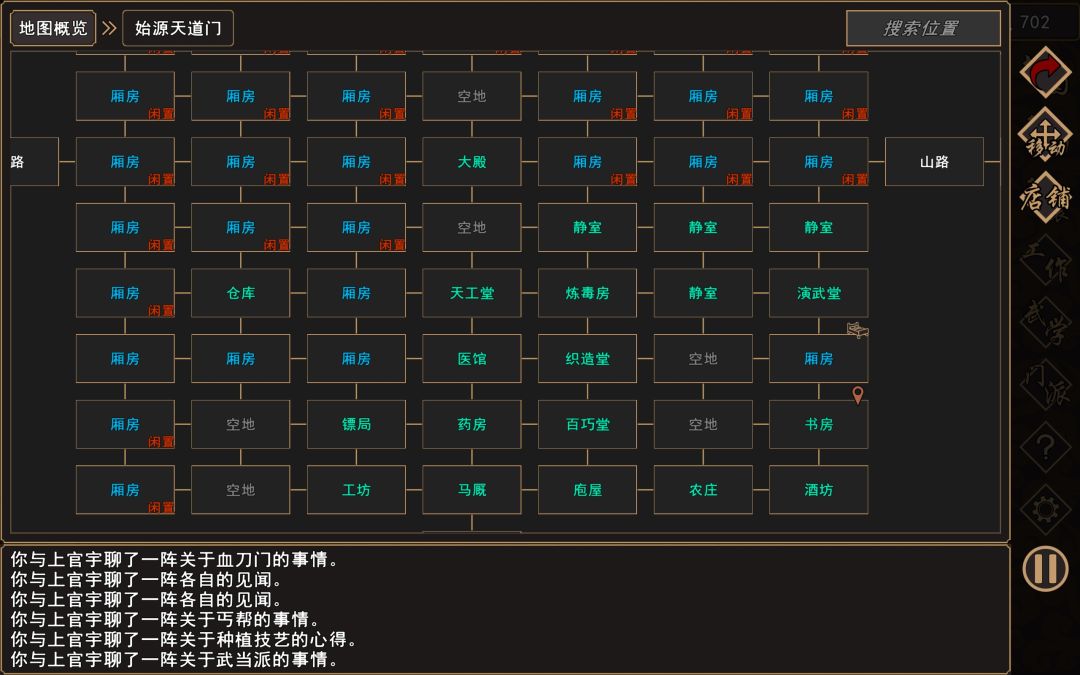The width and height of the screenshot is (1080, 675).
Task: Click the partial 路 cell at left edge
Action: coord(34,162)
